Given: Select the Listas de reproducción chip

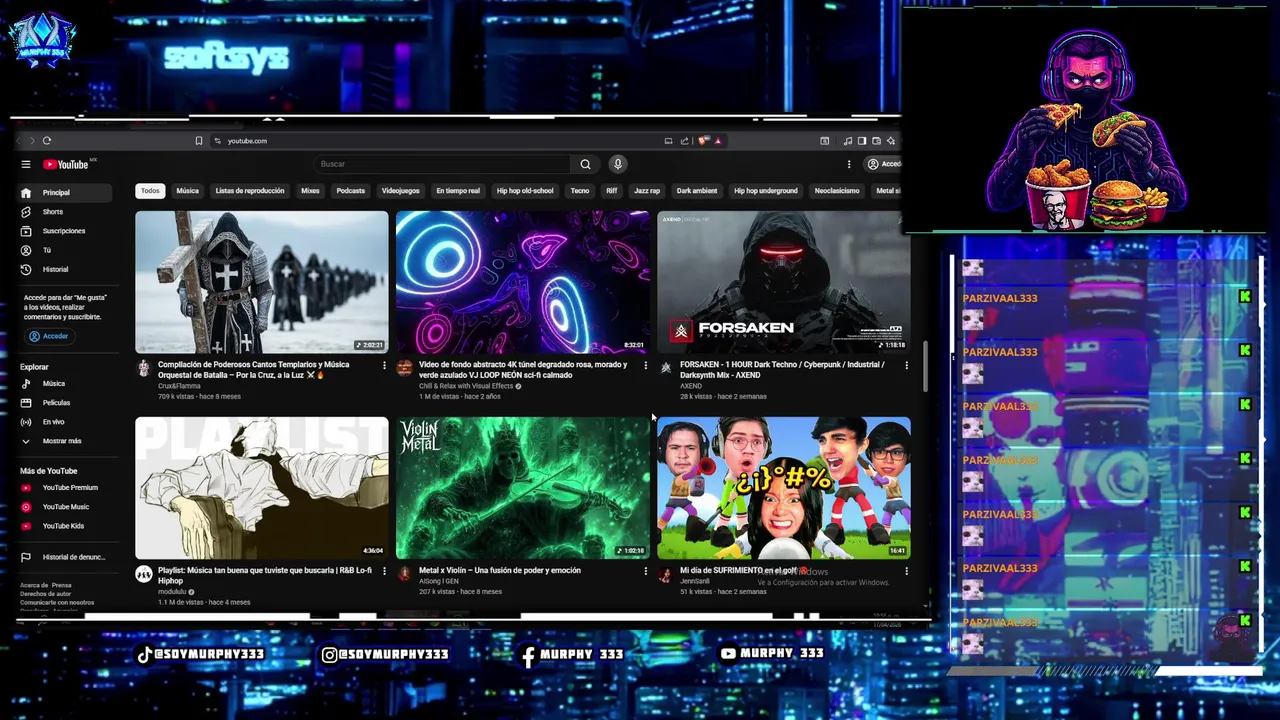Looking at the screenshot, I should tap(250, 191).
